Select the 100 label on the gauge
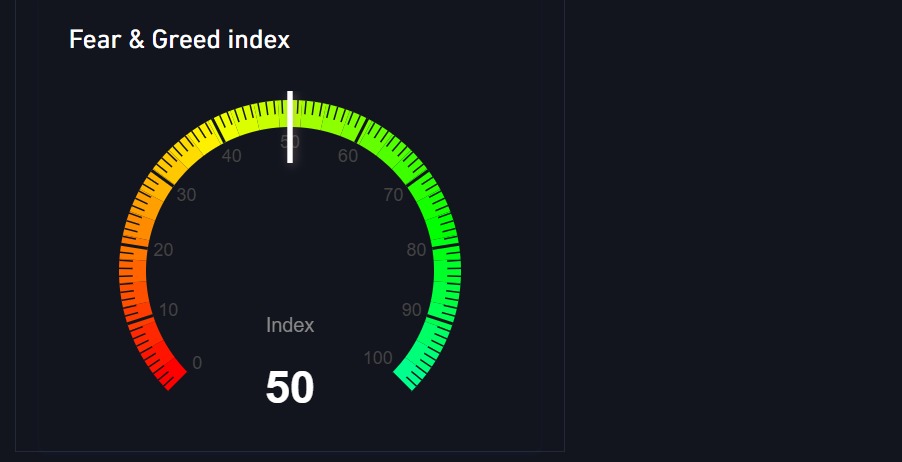Image resolution: width=902 pixels, height=462 pixels. pyautogui.click(x=378, y=359)
